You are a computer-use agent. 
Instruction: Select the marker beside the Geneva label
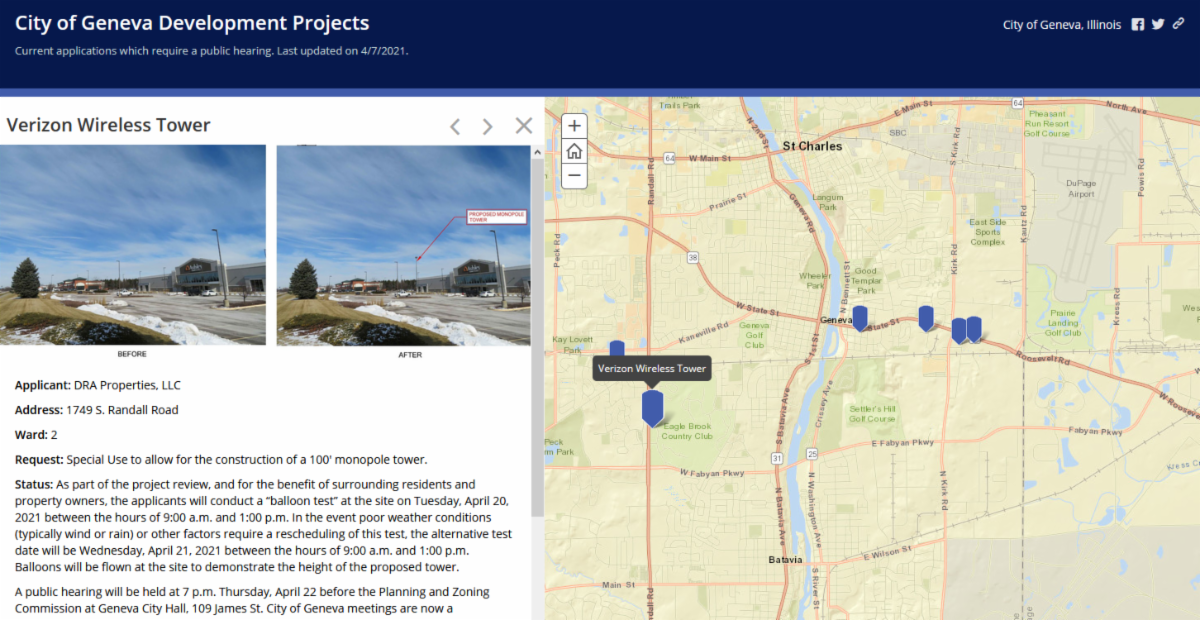click(x=860, y=318)
